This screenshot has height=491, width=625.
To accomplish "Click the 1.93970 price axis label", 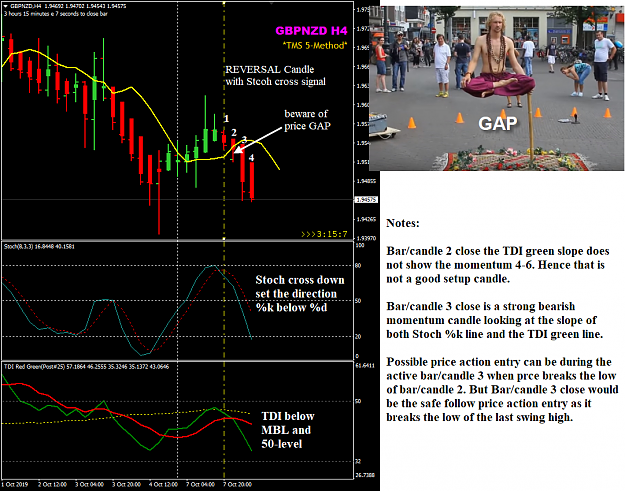I will tap(366, 238).
